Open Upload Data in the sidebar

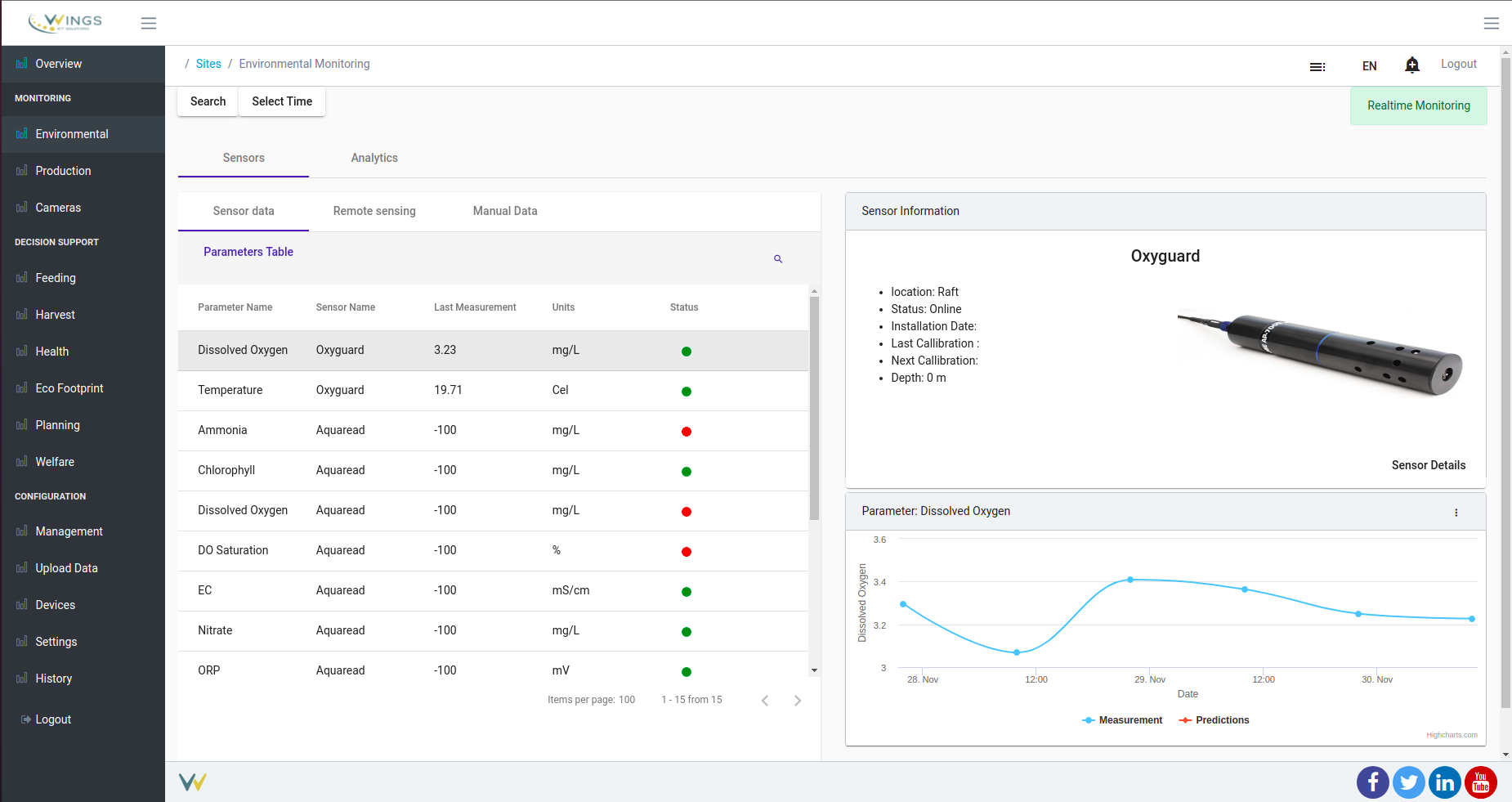click(x=83, y=568)
